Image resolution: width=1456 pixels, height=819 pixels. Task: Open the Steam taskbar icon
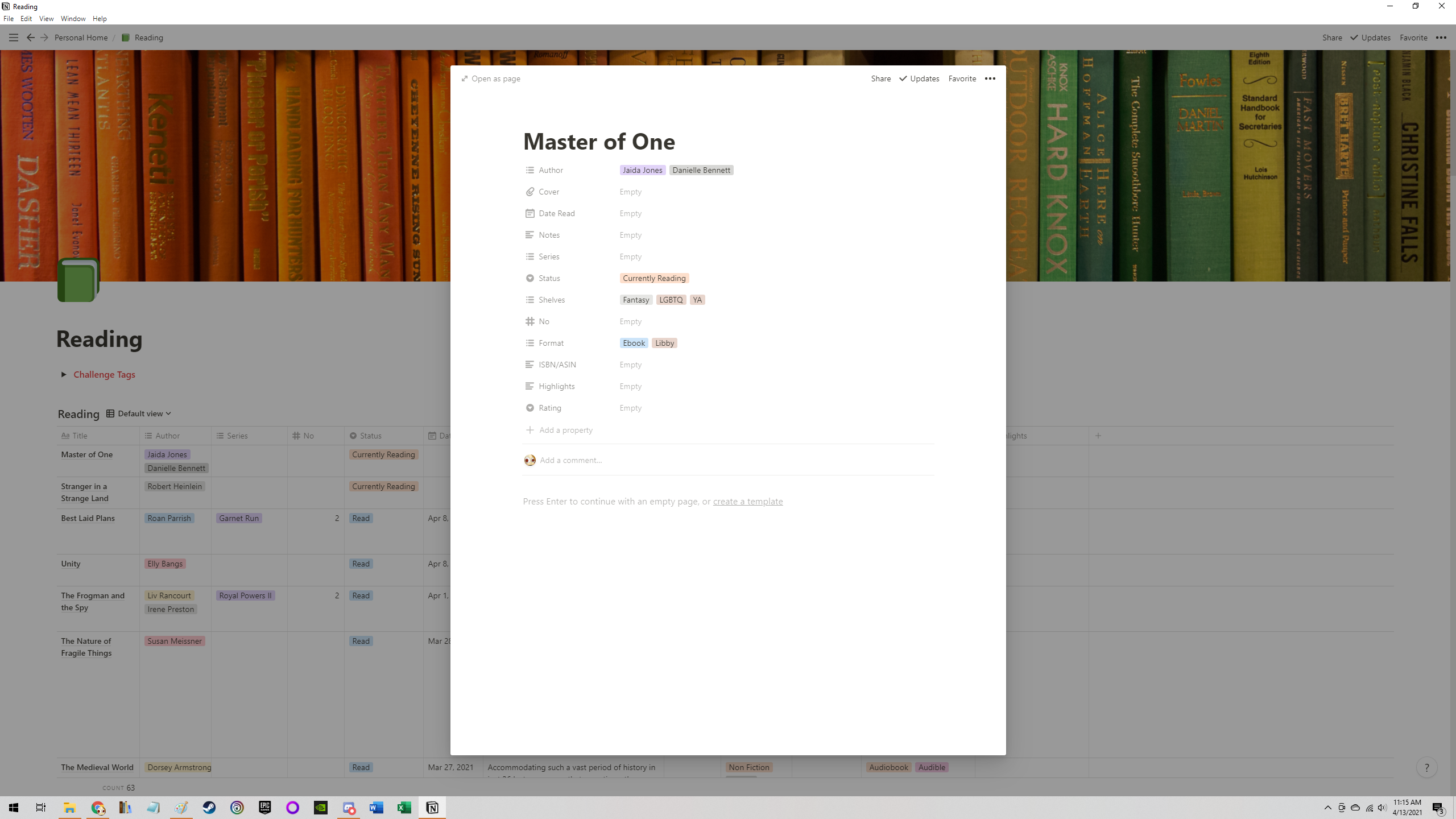click(x=209, y=808)
